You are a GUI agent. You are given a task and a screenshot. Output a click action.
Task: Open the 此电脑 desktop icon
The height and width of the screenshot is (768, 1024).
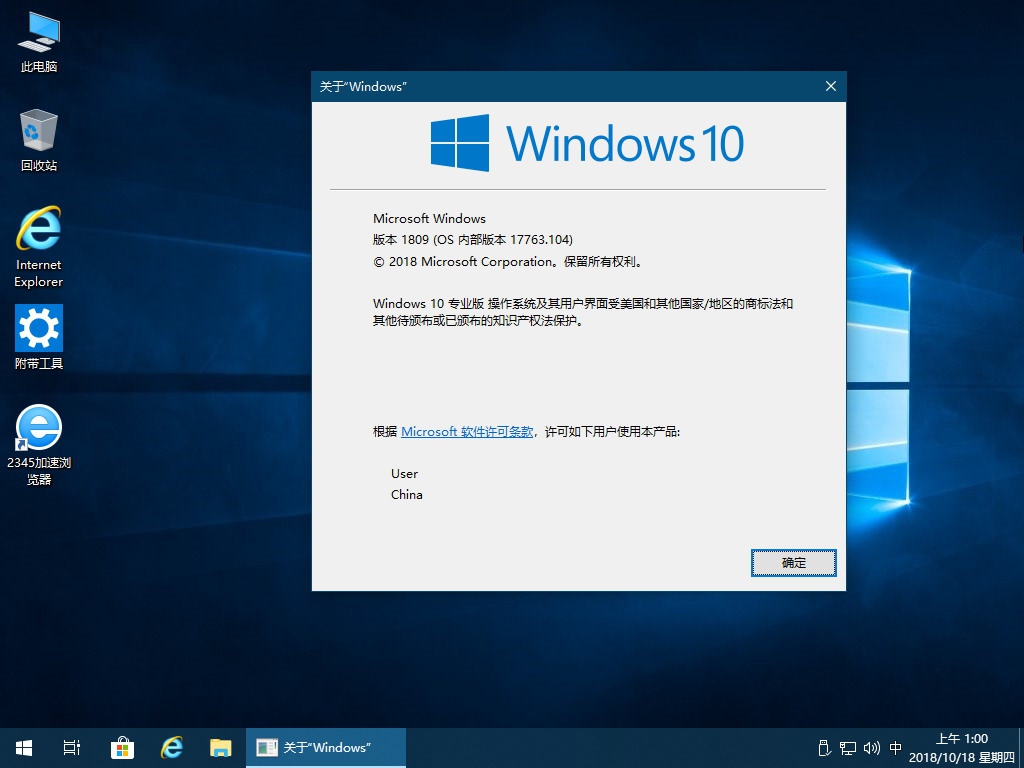click(39, 42)
